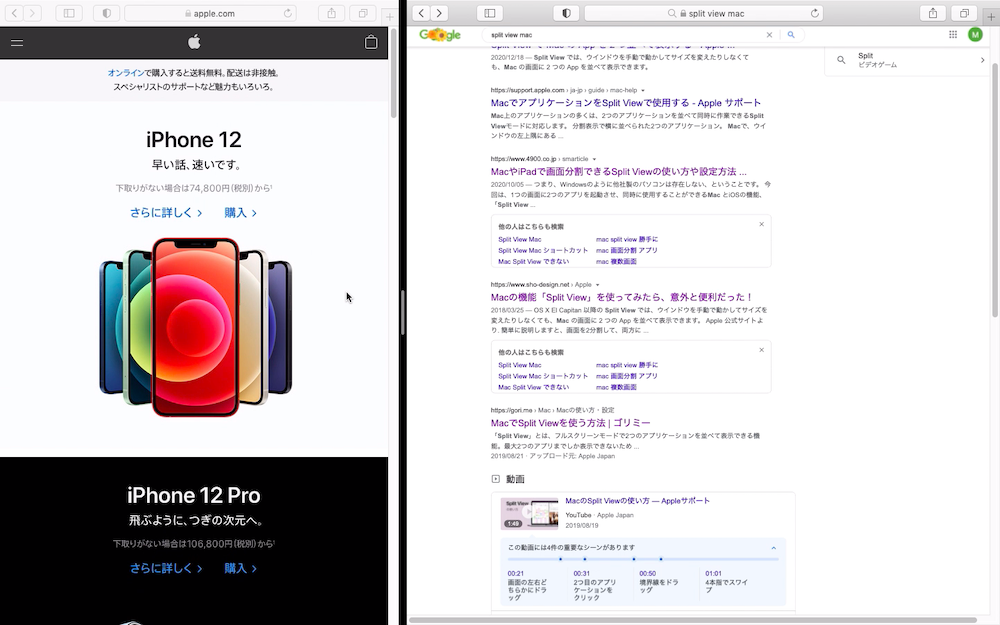Click 'Split View Mac ショートカット' in first suggestion box
Viewport: 1000px width, 625px height.
543,251
